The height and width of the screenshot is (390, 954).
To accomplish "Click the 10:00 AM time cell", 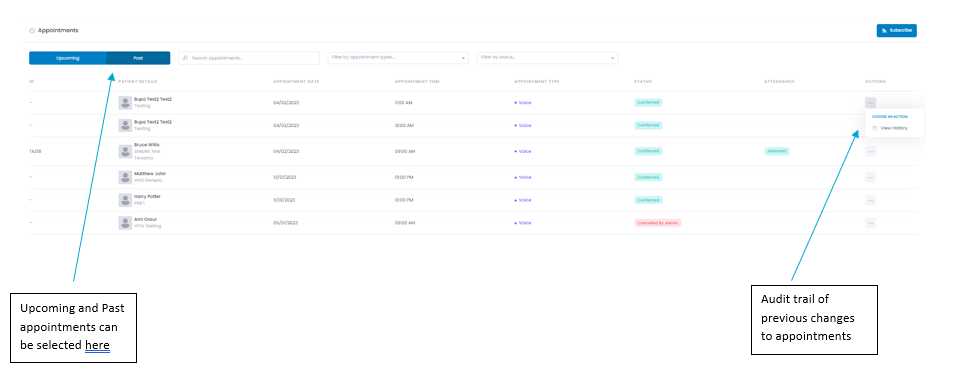I will tap(404, 125).
